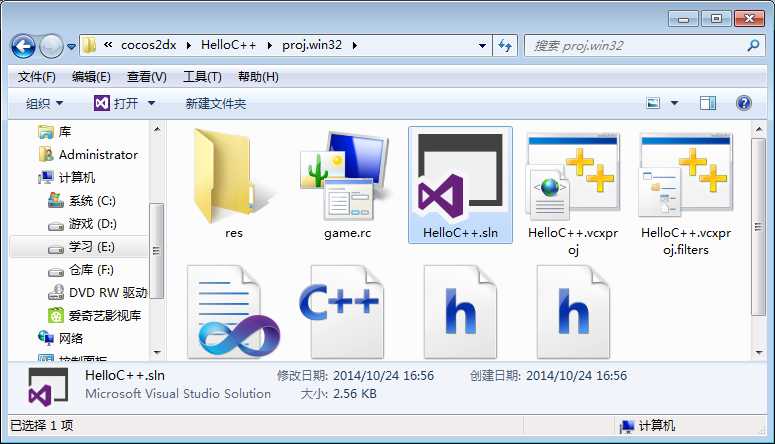Click the 打开 button with Visual Studio icon
The image size is (775, 444).
(x=116, y=103)
